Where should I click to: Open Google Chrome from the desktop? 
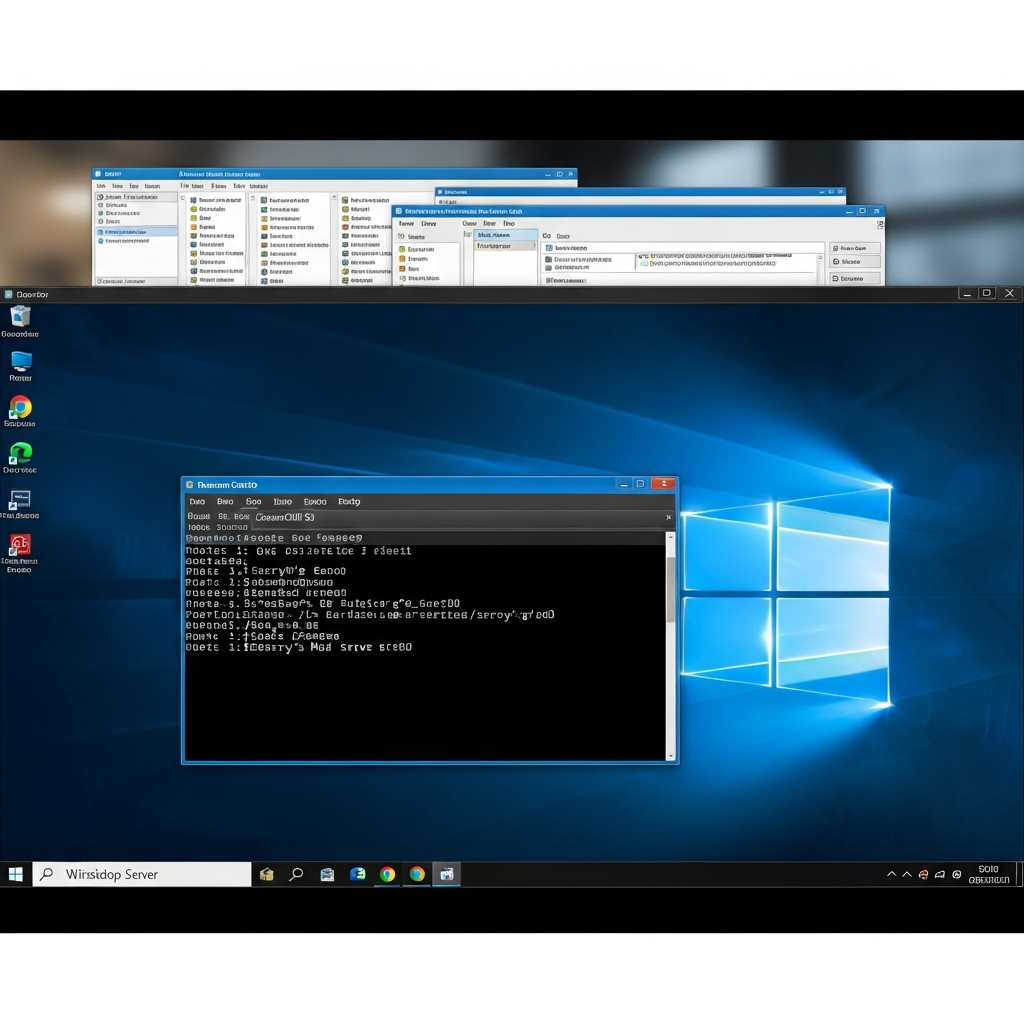21,410
